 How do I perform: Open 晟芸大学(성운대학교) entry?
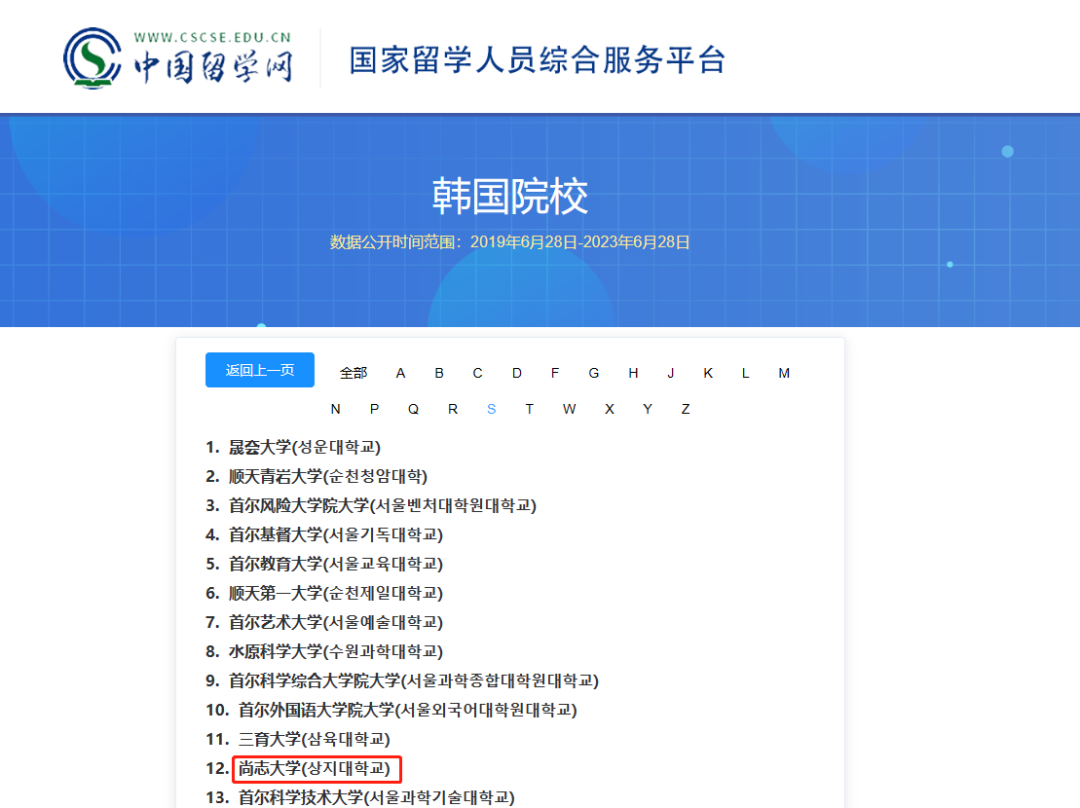tap(304, 447)
